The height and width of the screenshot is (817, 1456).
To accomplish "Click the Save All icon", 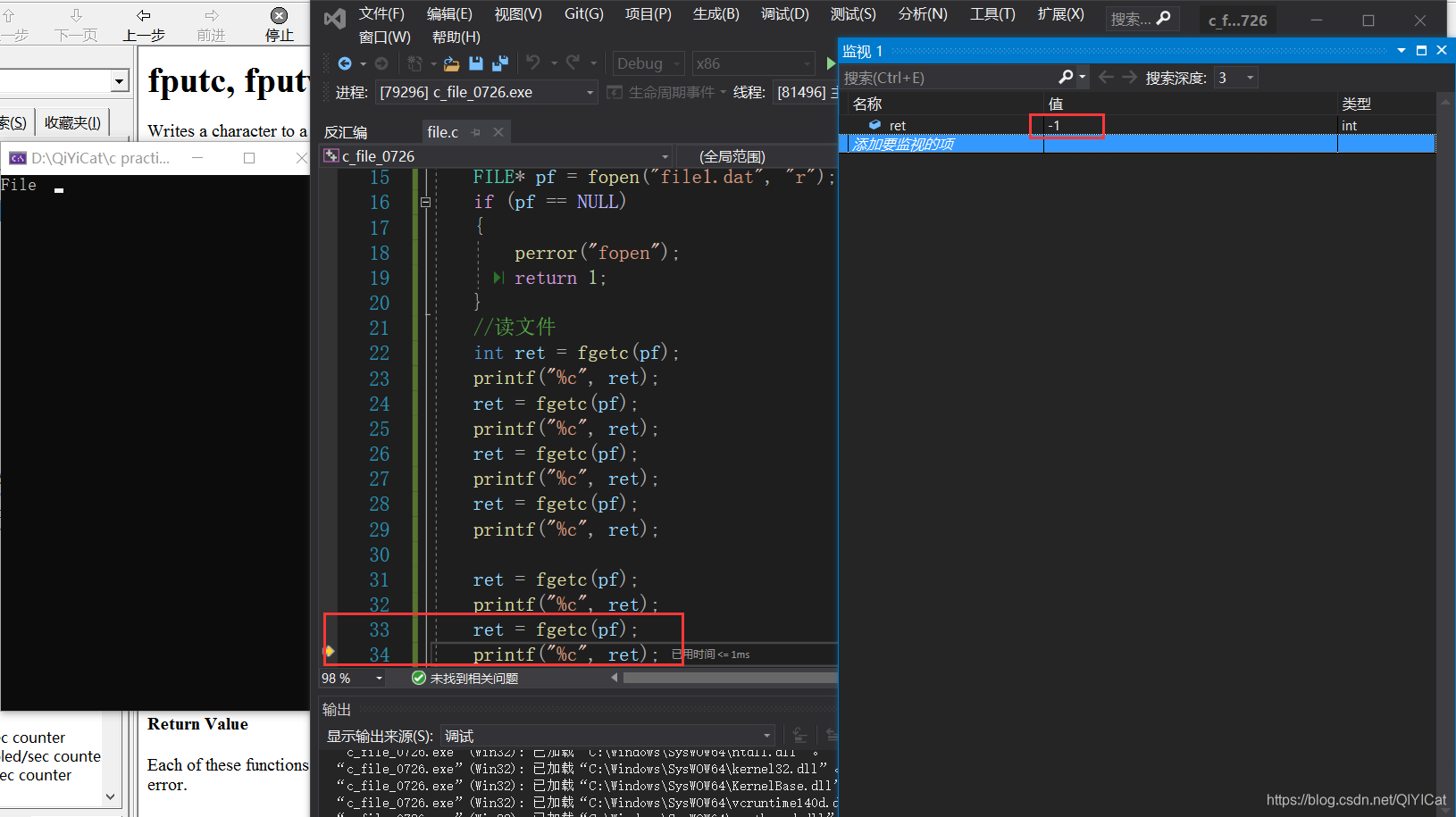I will [500, 63].
